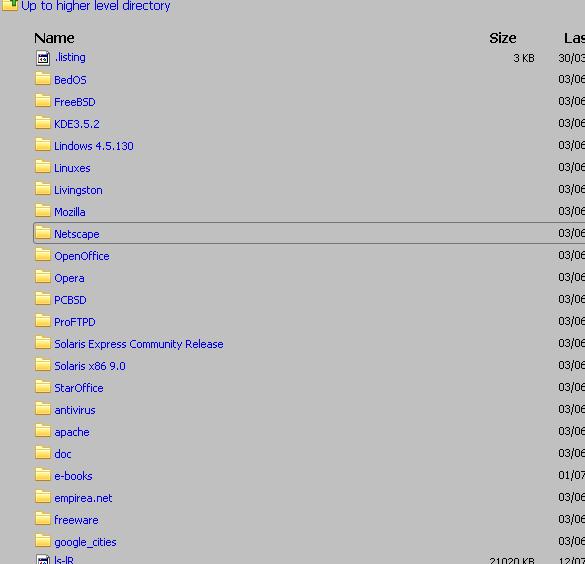Open the PCBSD folder link

pyautogui.click(x=70, y=300)
